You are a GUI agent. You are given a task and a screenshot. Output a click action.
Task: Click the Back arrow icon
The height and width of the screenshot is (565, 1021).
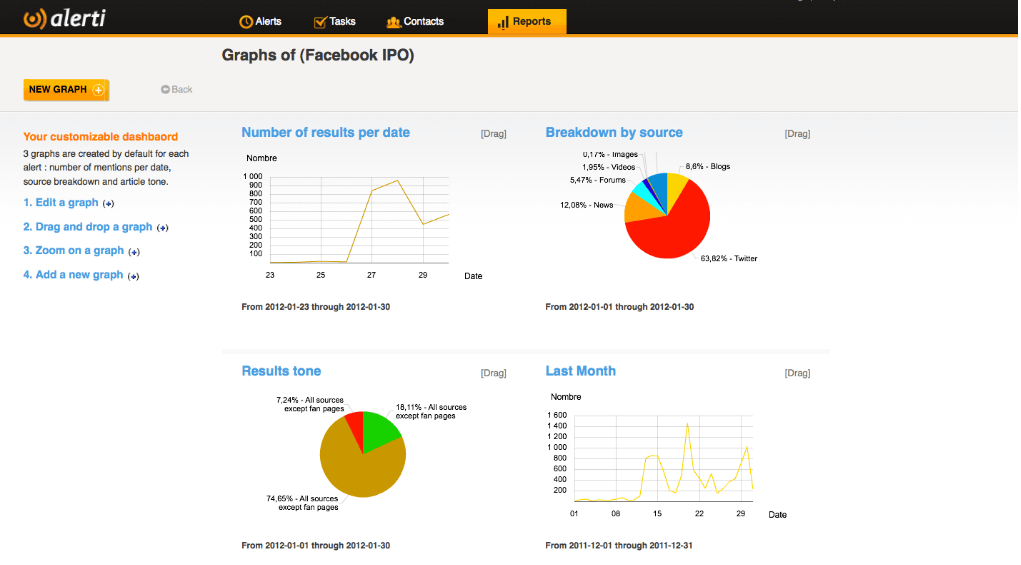point(165,89)
